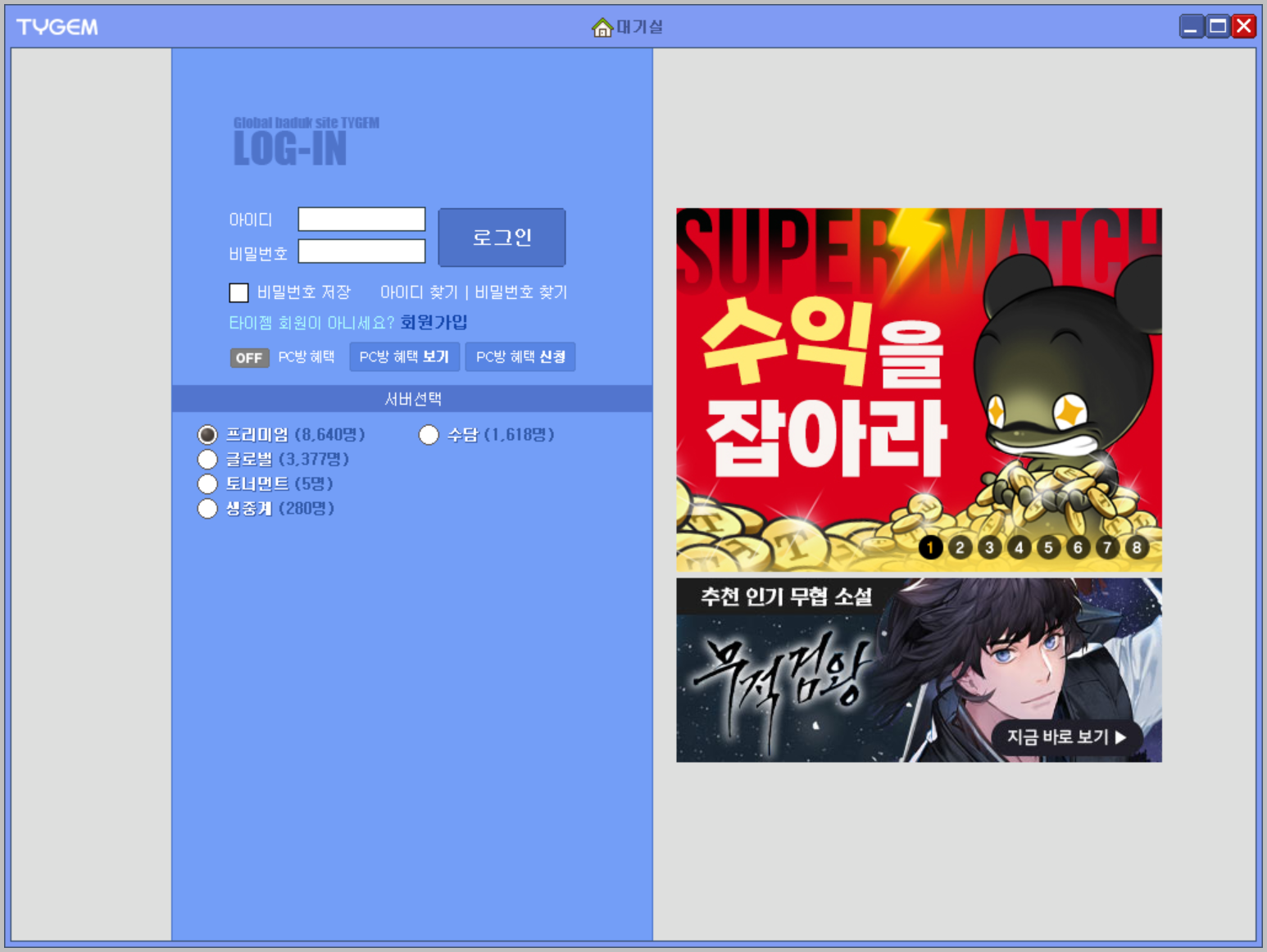Image resolution: width=1267 pixels, height=952 pixels.
Task: Click the TYGEM logo in title bar
Action: (57, 27)
